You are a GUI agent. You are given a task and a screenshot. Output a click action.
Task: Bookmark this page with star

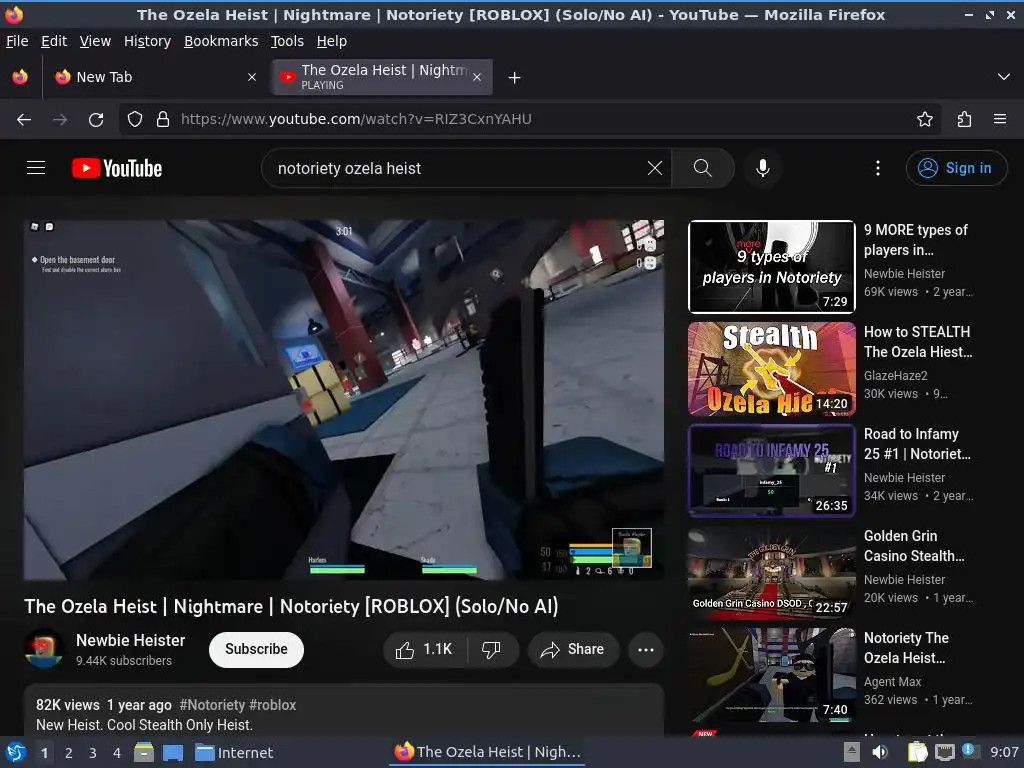point(924,119)
